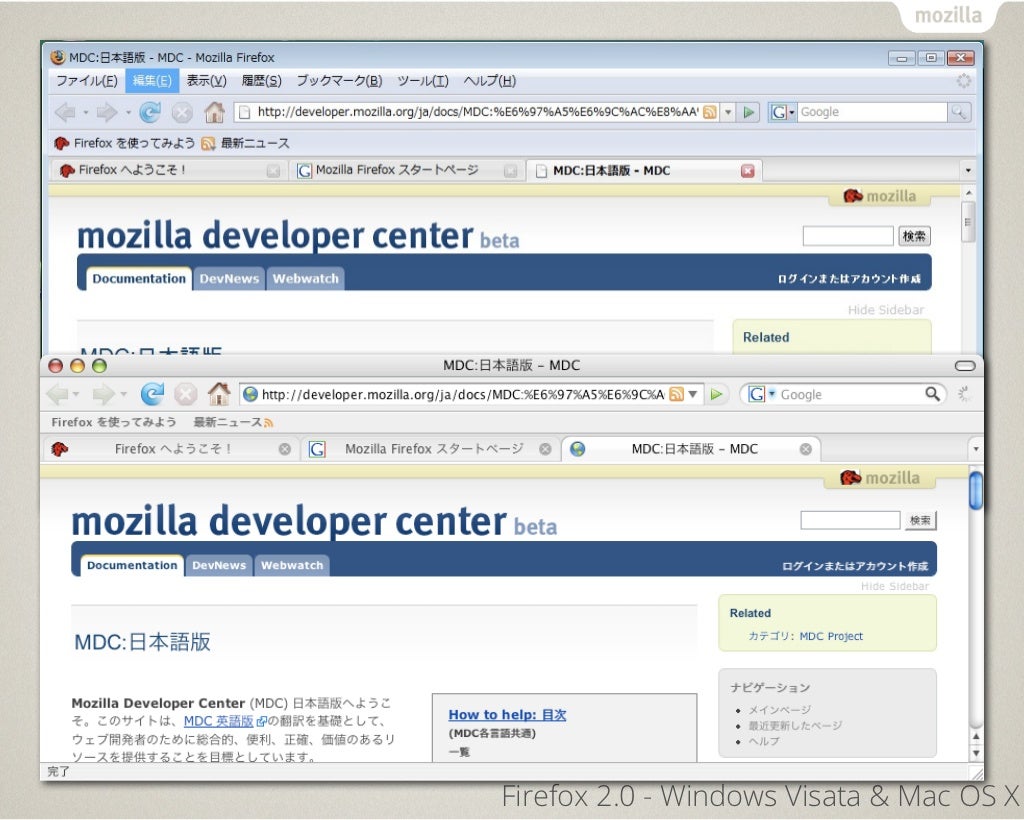The image size is (1024, 820).
Task: Open URL history dropdown in Windows address bar
Action: click(x=728, y=112)
